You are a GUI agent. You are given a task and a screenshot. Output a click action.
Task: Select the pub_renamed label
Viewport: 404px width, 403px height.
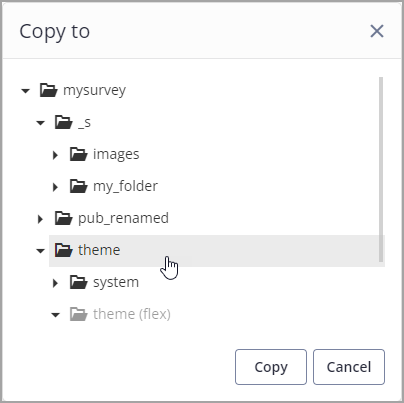point(123,218)
